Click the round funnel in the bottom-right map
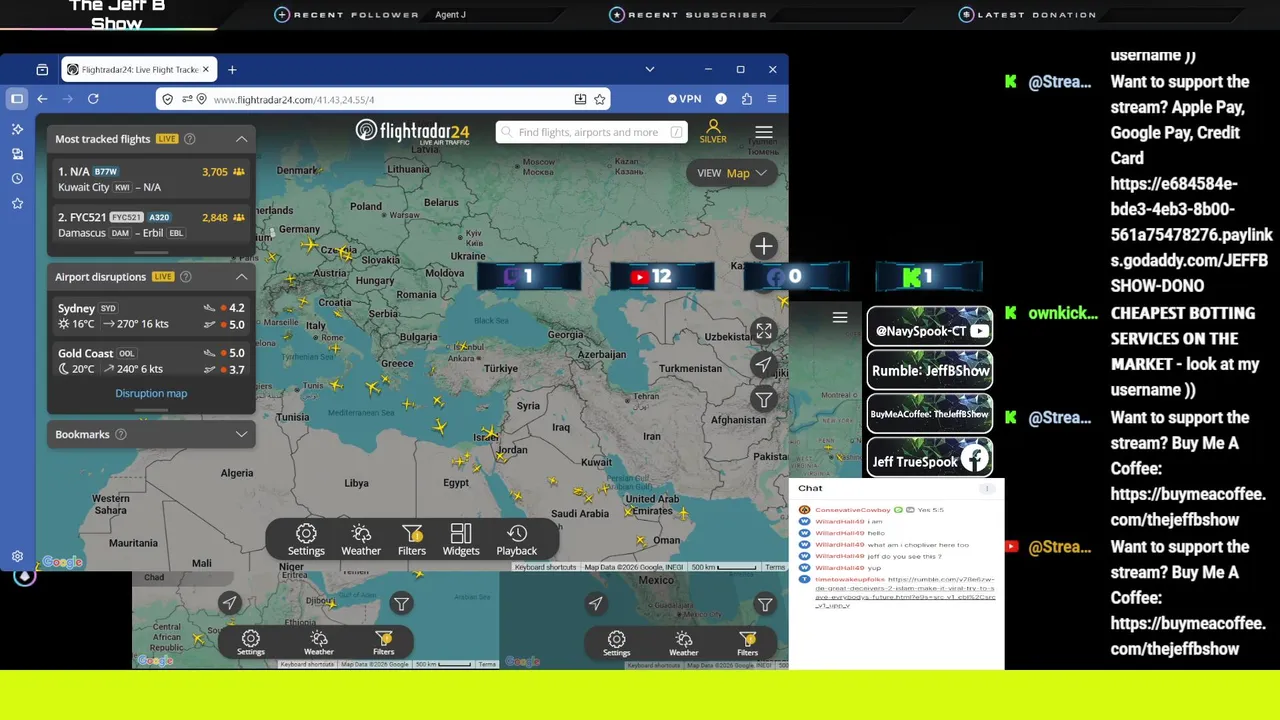 click(x=765, y=603)
